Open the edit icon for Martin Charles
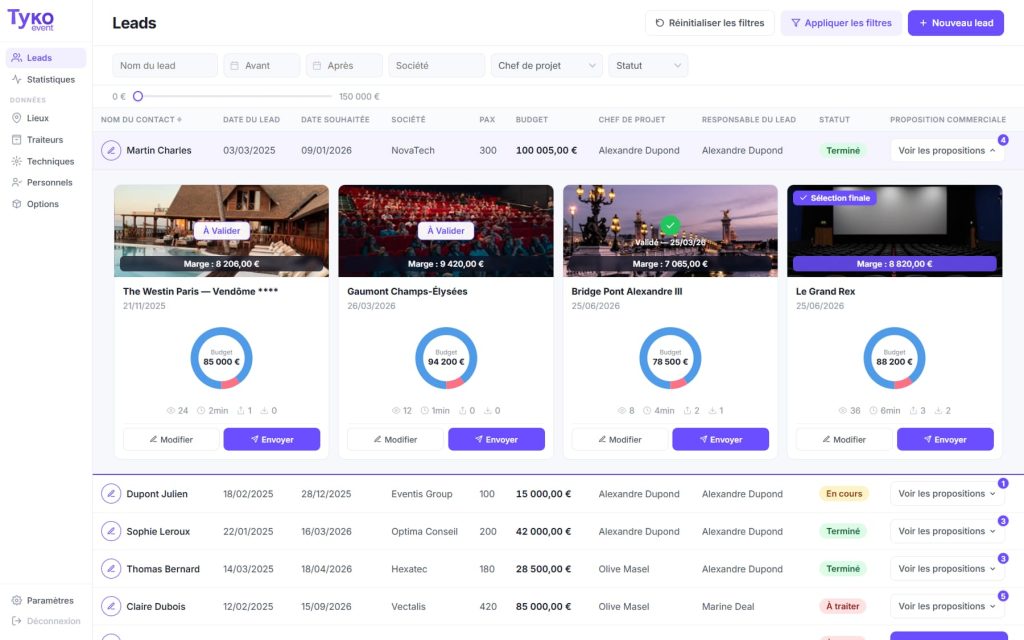 pos(111,150)
